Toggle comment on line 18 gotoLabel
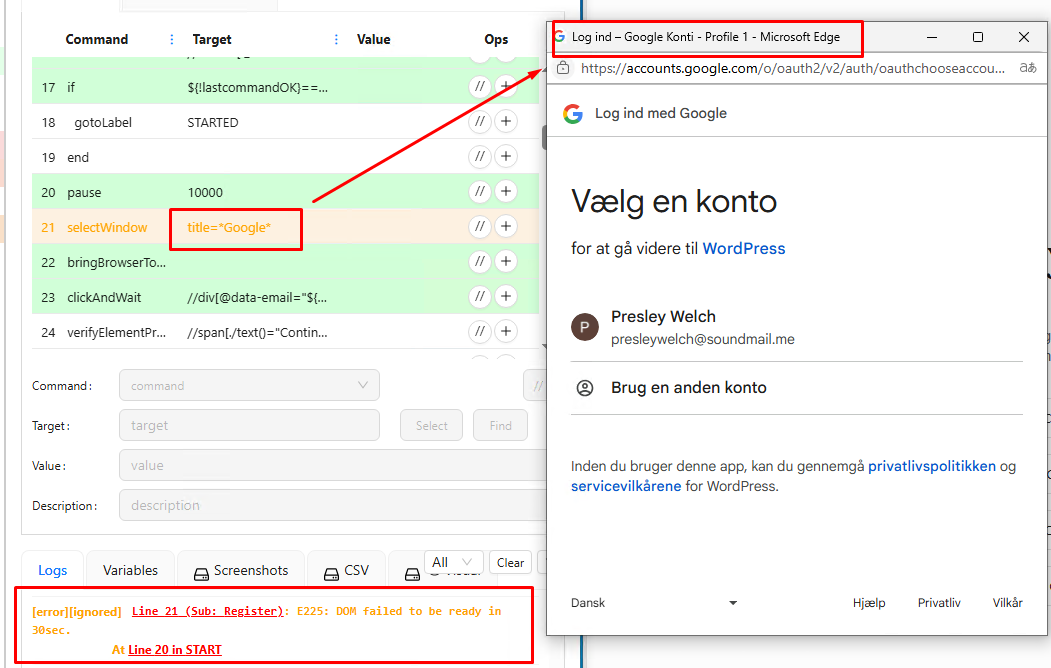1051x668 pixels. point(480,122)
